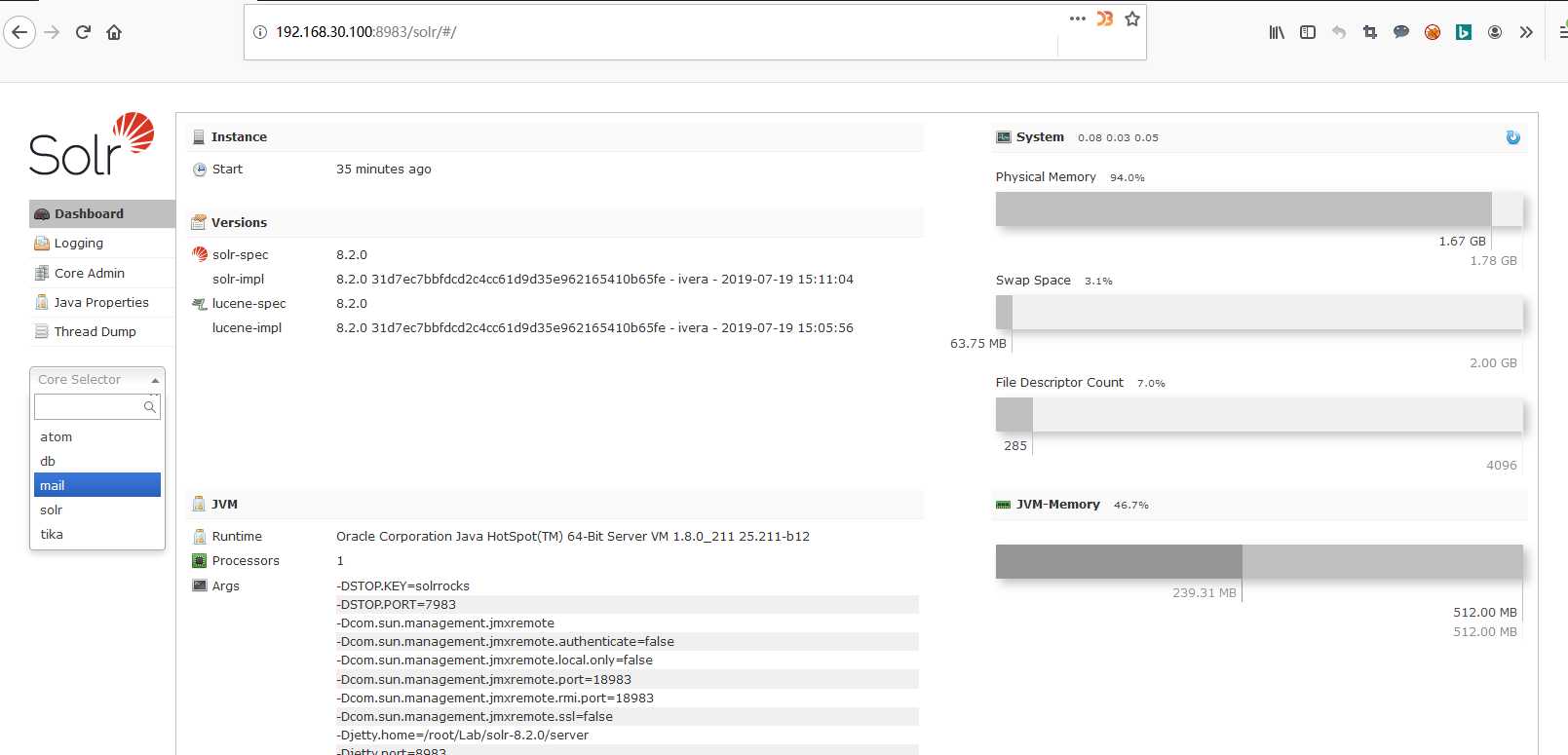The image size is (1568, 755).
Task: Open the Firefox account profile icon
Action: click(1495, 32)
